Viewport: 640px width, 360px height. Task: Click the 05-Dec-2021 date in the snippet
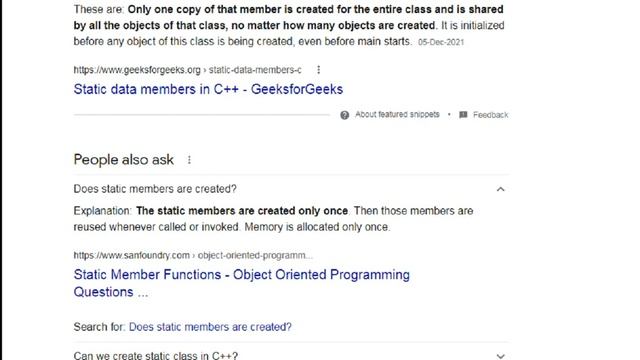point(441,42)
